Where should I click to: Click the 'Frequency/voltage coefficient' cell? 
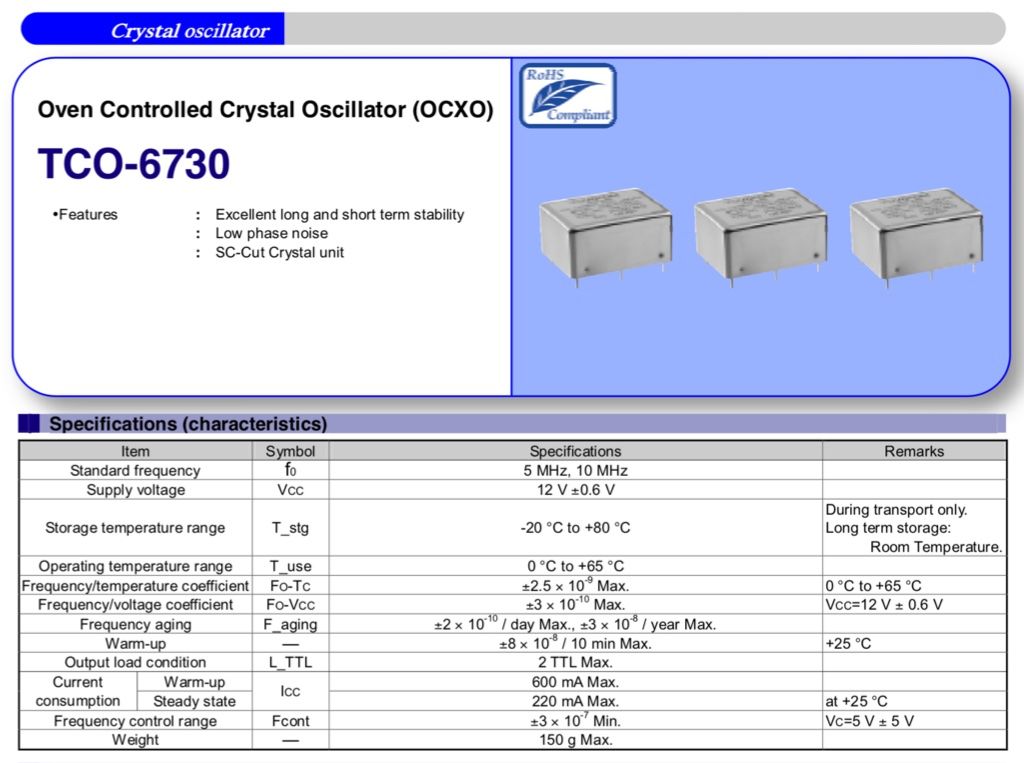click(x=135, y=605)
